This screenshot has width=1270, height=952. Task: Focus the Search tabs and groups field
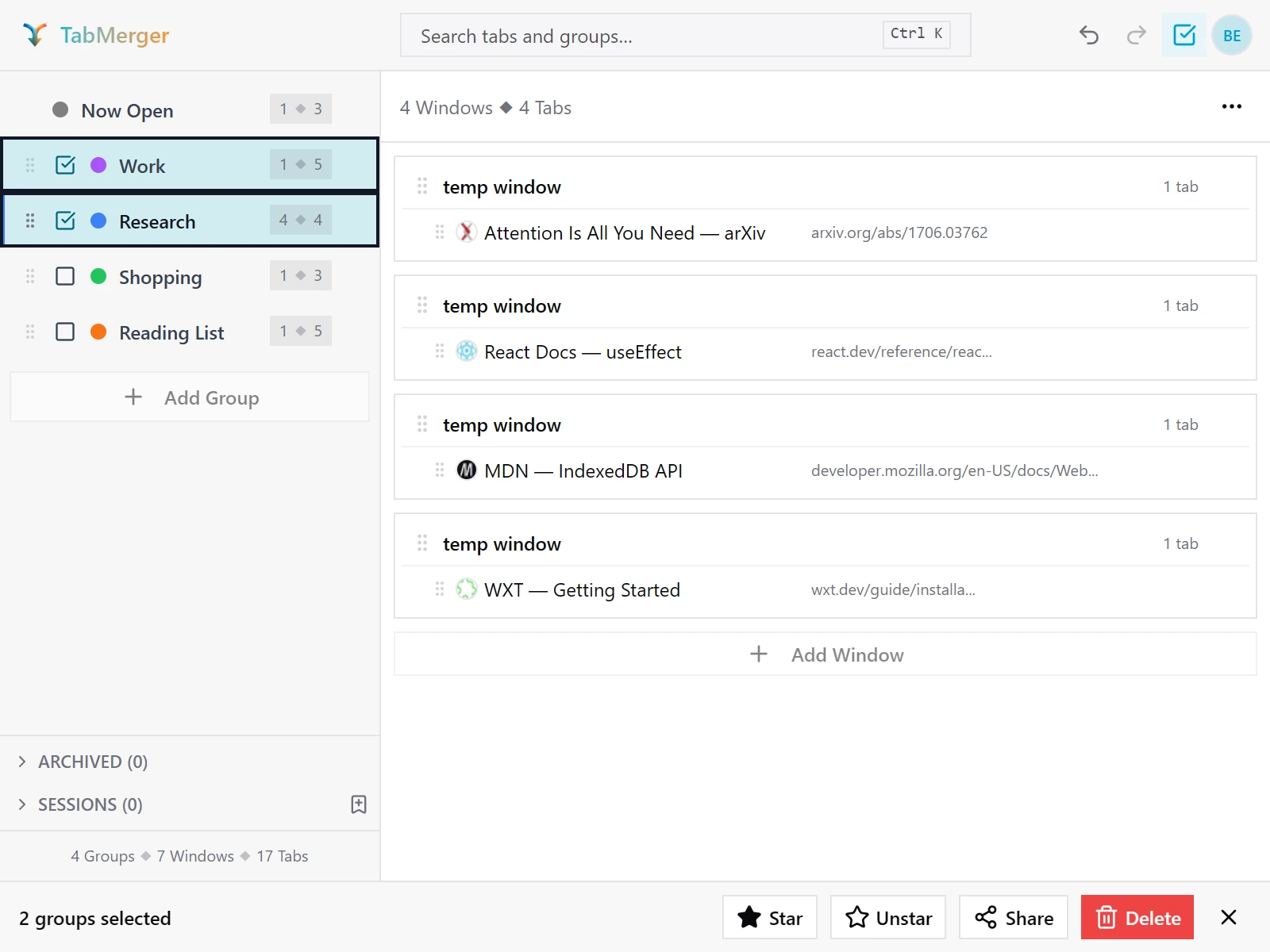click(686, 35)
